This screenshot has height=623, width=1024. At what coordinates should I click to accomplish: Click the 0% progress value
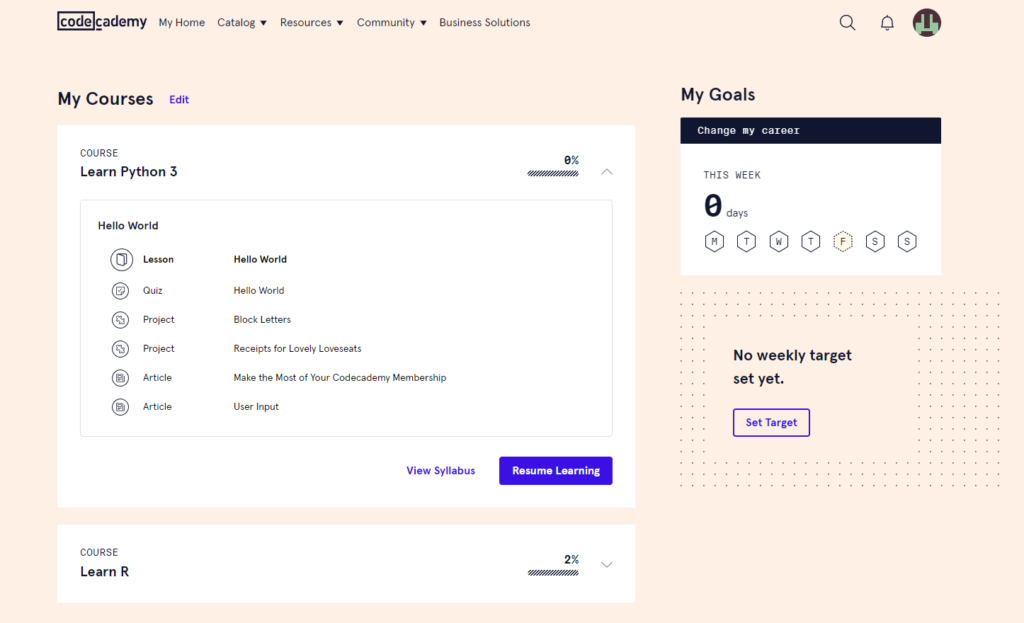tap(571, 160)
